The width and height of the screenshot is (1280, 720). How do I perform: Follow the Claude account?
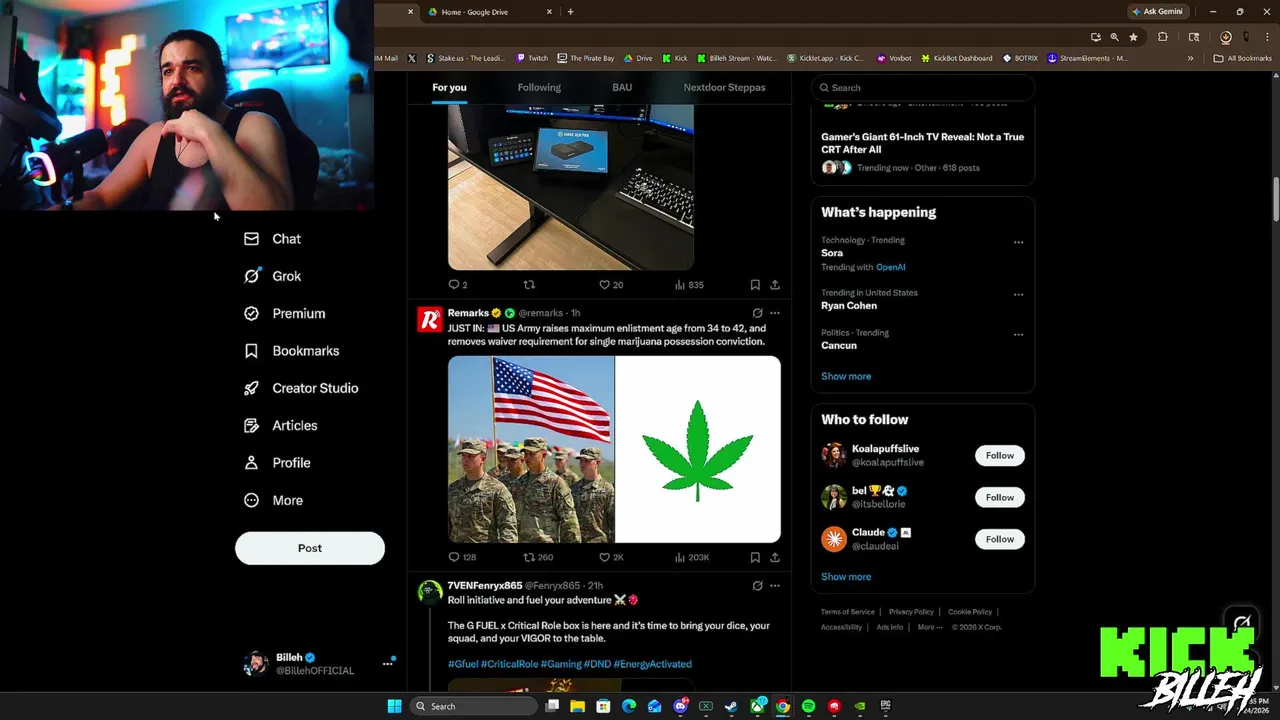coord(1000,539)
